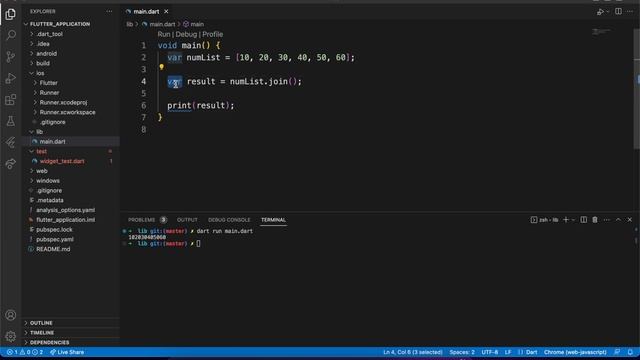Open the Testing beaker view

point(11,121)
